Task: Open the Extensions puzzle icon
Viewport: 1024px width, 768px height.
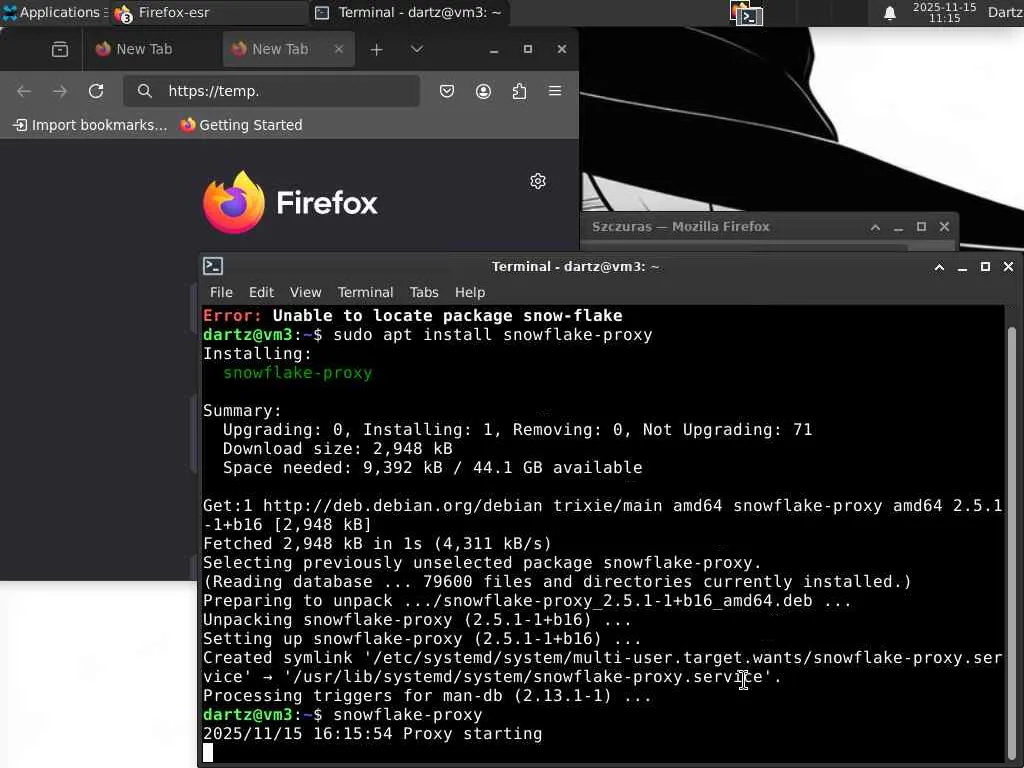Action: click(x=519, y=91)
